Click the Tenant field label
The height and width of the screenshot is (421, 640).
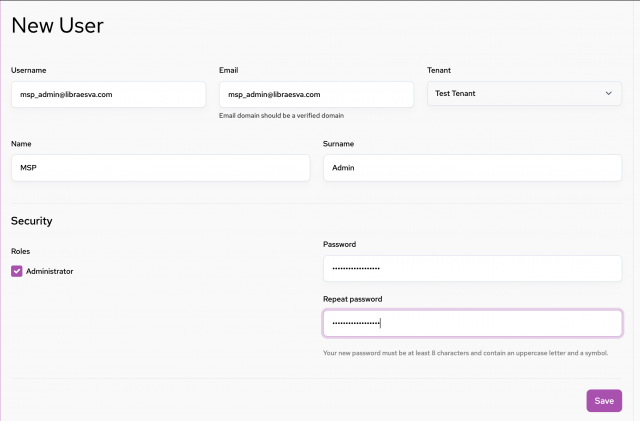click(439, 70)
